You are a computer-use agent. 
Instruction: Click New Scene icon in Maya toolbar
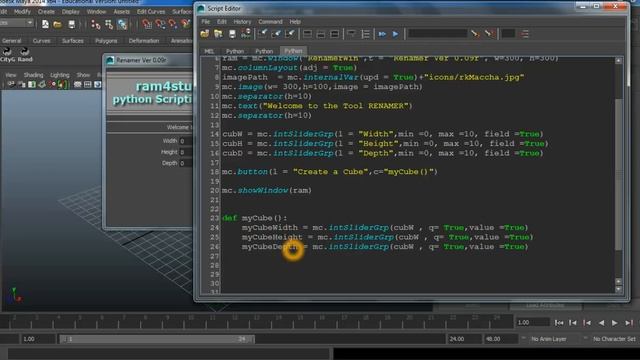coord(45,24)
